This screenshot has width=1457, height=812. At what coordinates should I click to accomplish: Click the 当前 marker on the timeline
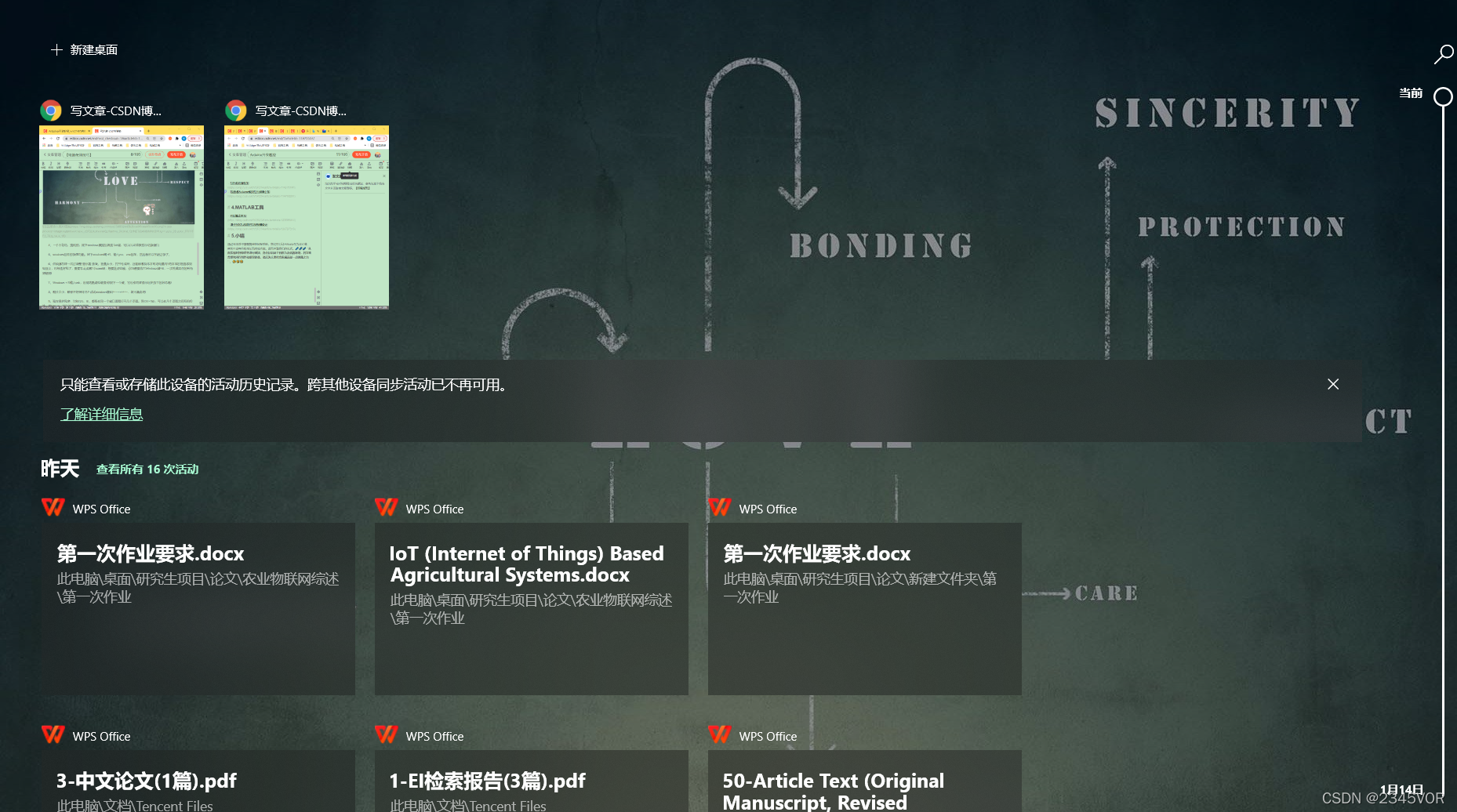[1441, 97]
